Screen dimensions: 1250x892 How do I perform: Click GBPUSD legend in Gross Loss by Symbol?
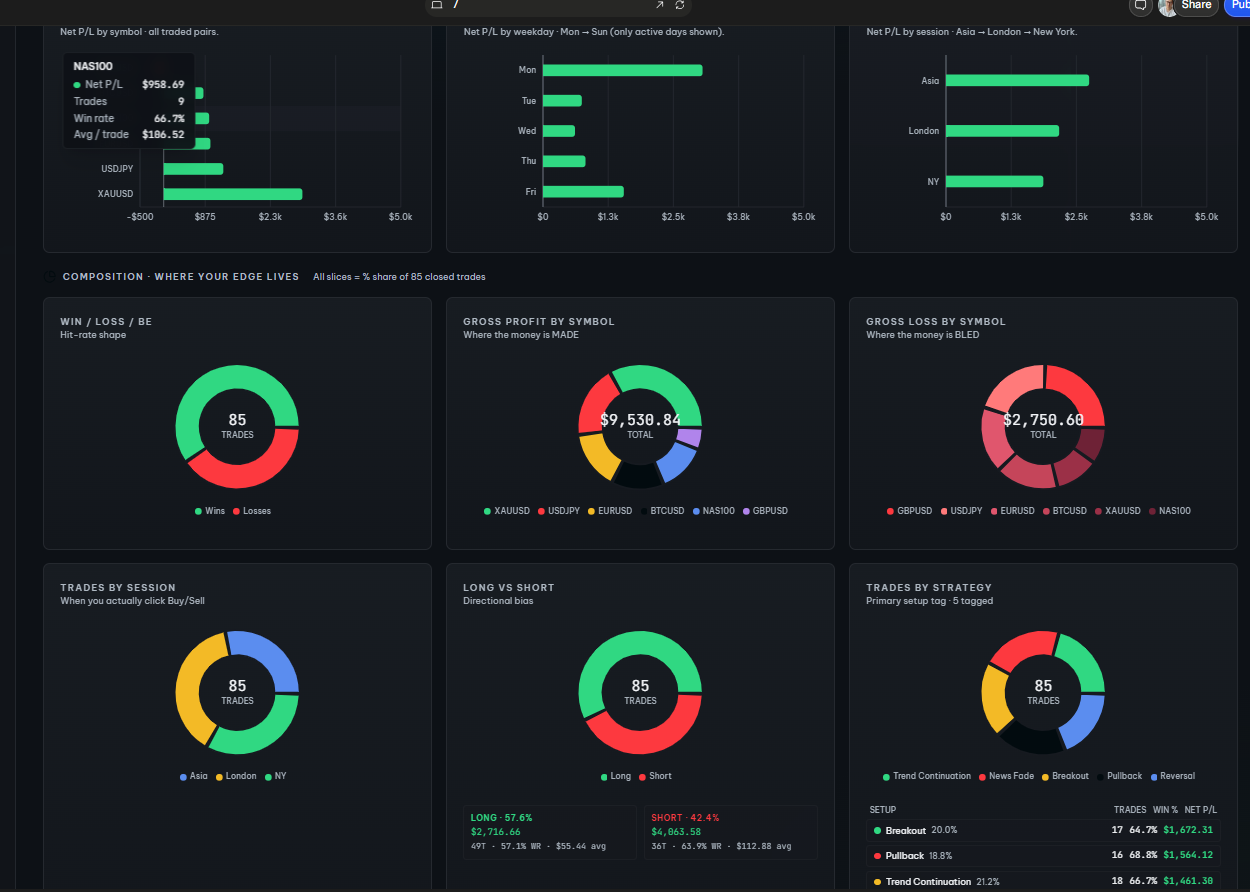(909, 511)
